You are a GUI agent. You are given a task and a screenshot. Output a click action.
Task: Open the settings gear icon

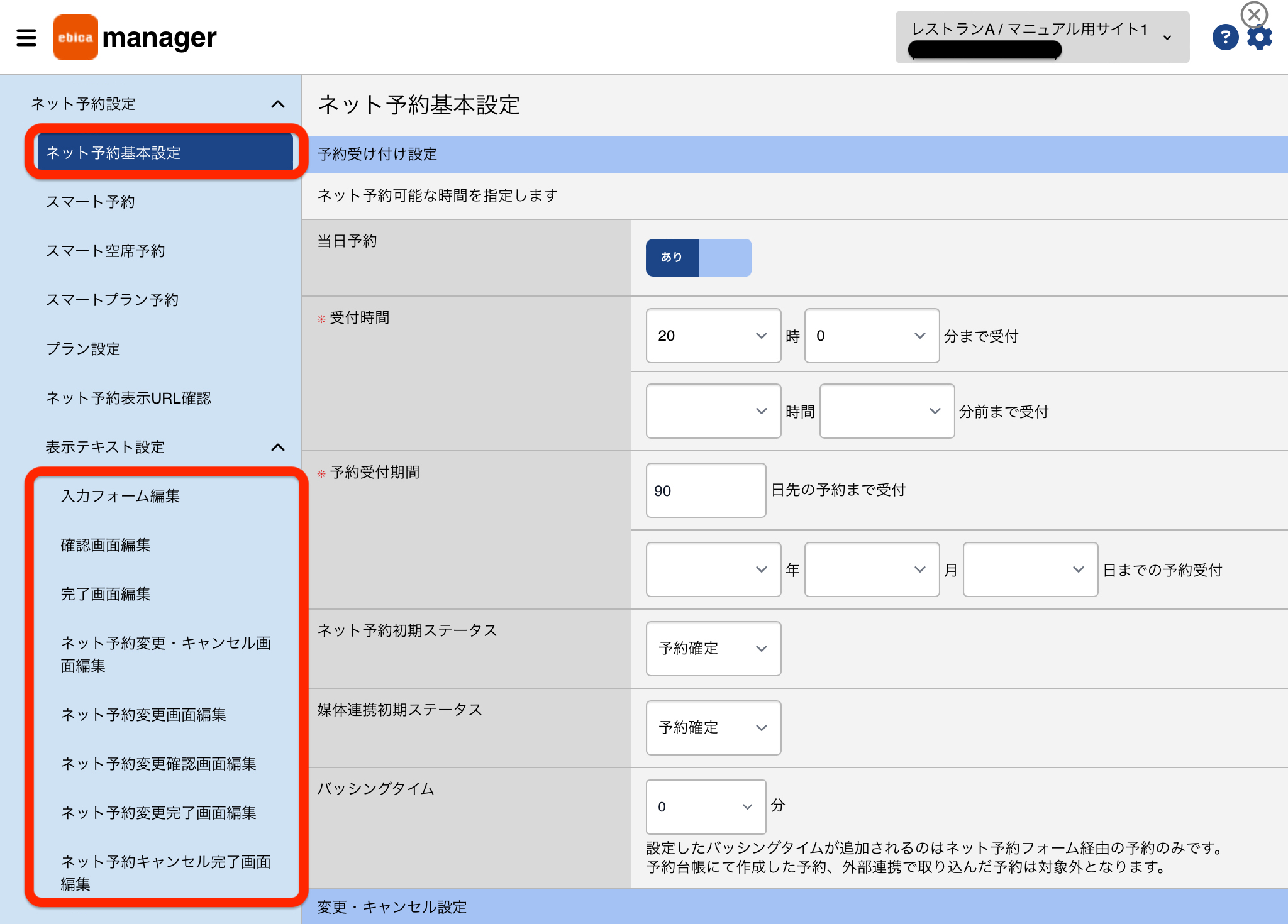(x=1260, y=38)
